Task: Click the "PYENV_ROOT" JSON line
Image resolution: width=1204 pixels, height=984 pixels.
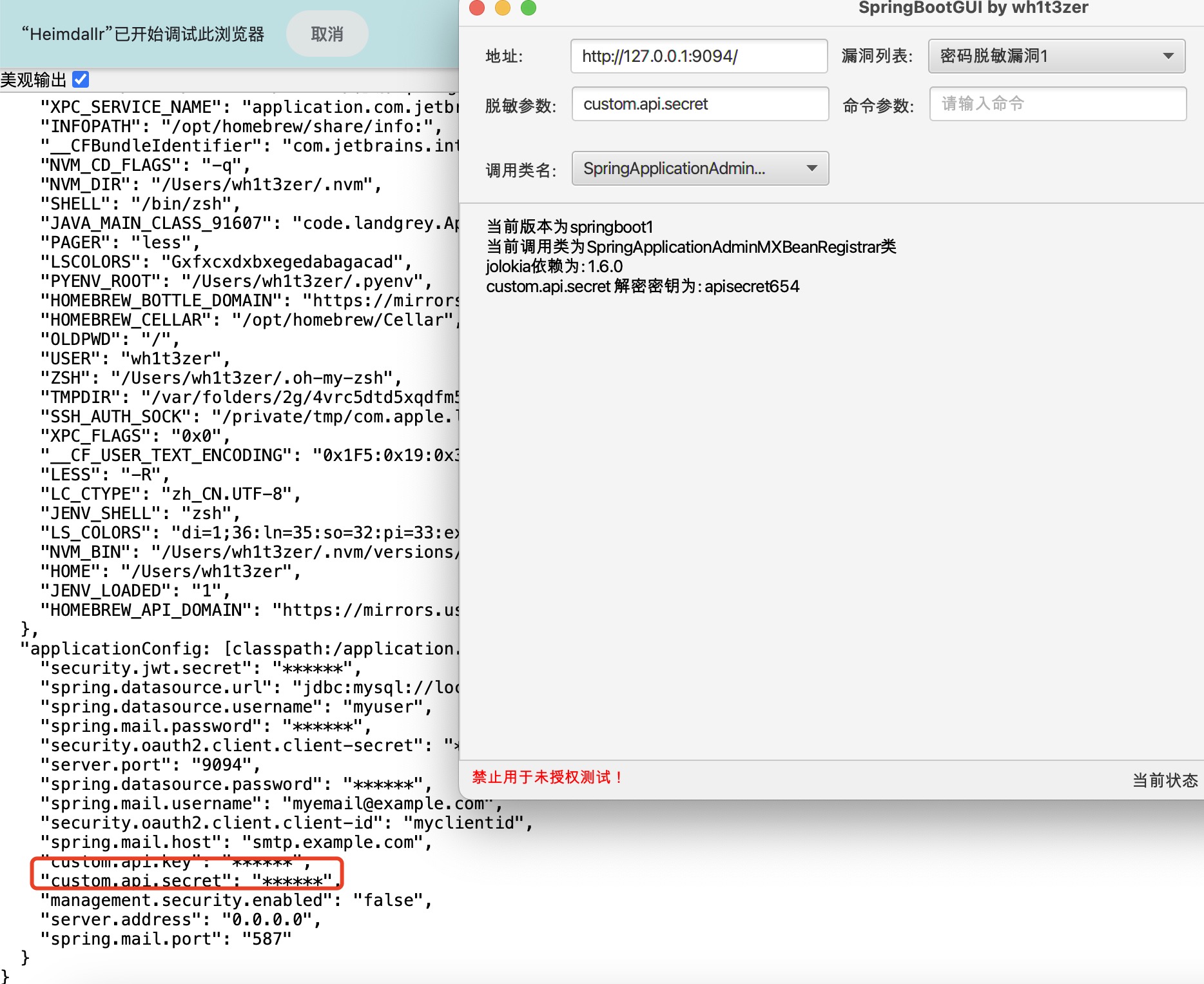Action: coord(236,281)
